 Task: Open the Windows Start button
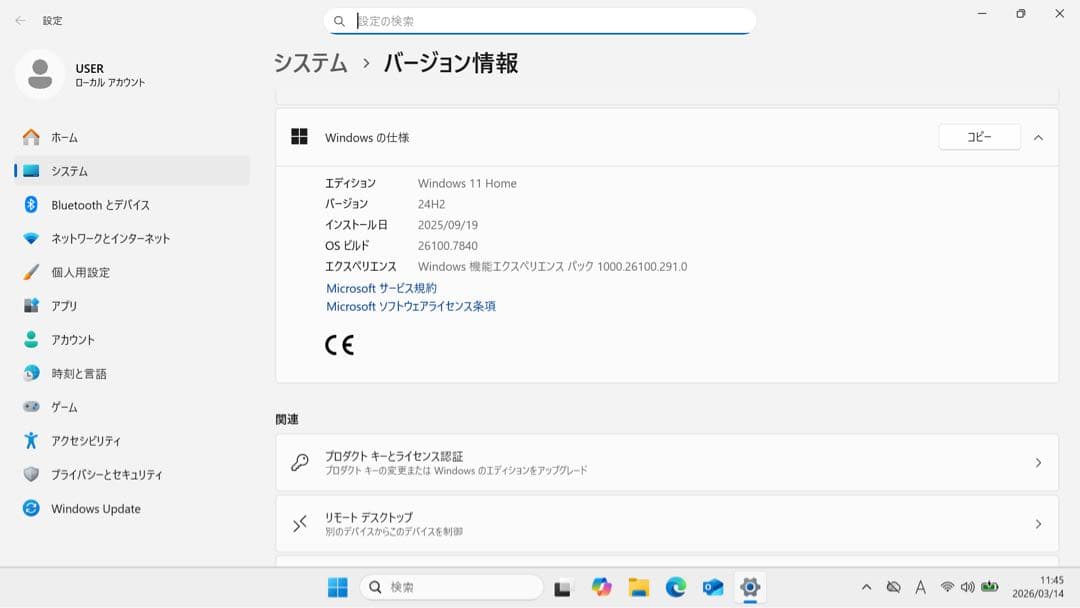338,587
